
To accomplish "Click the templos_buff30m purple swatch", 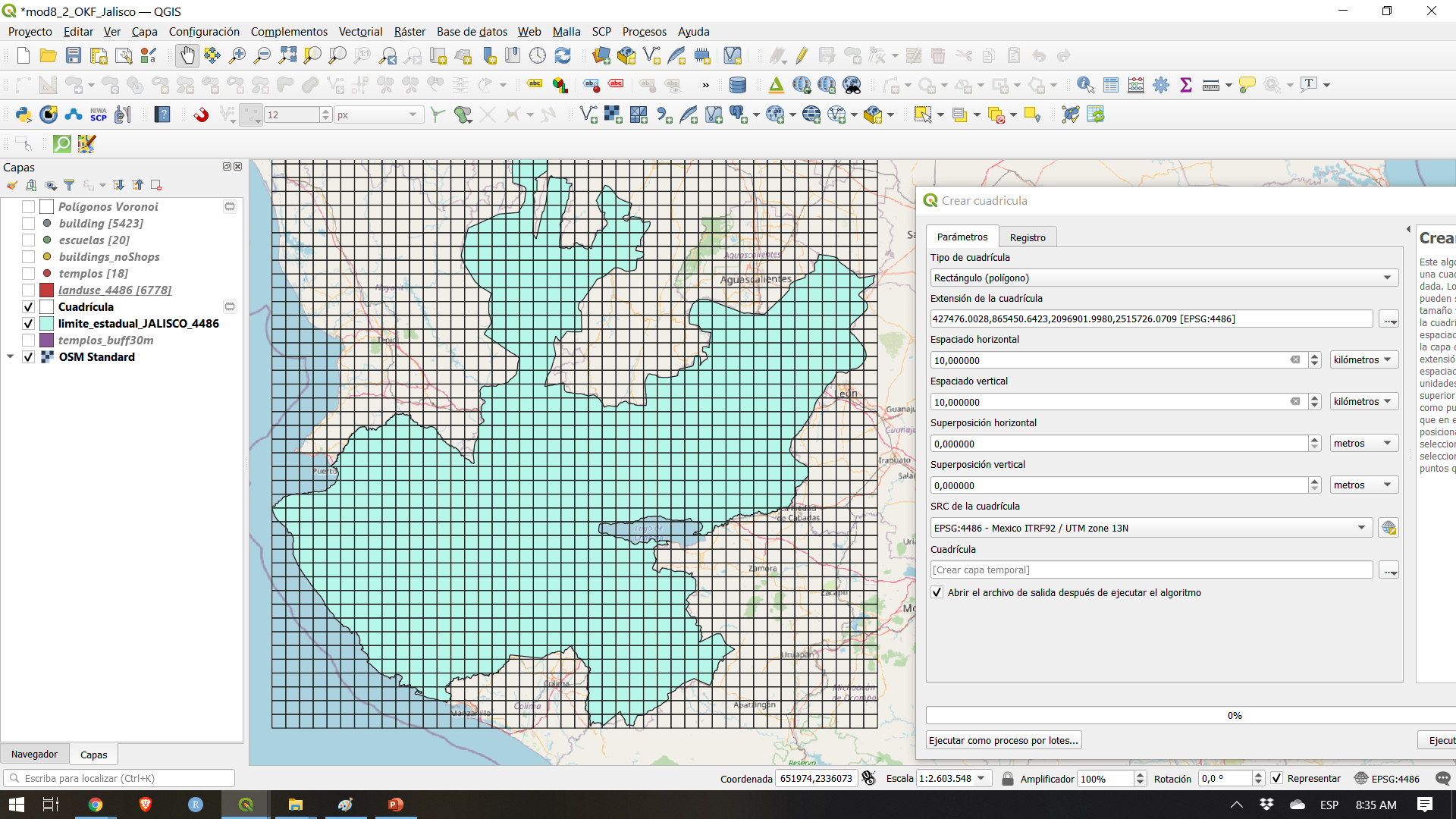I will point(47,340).
